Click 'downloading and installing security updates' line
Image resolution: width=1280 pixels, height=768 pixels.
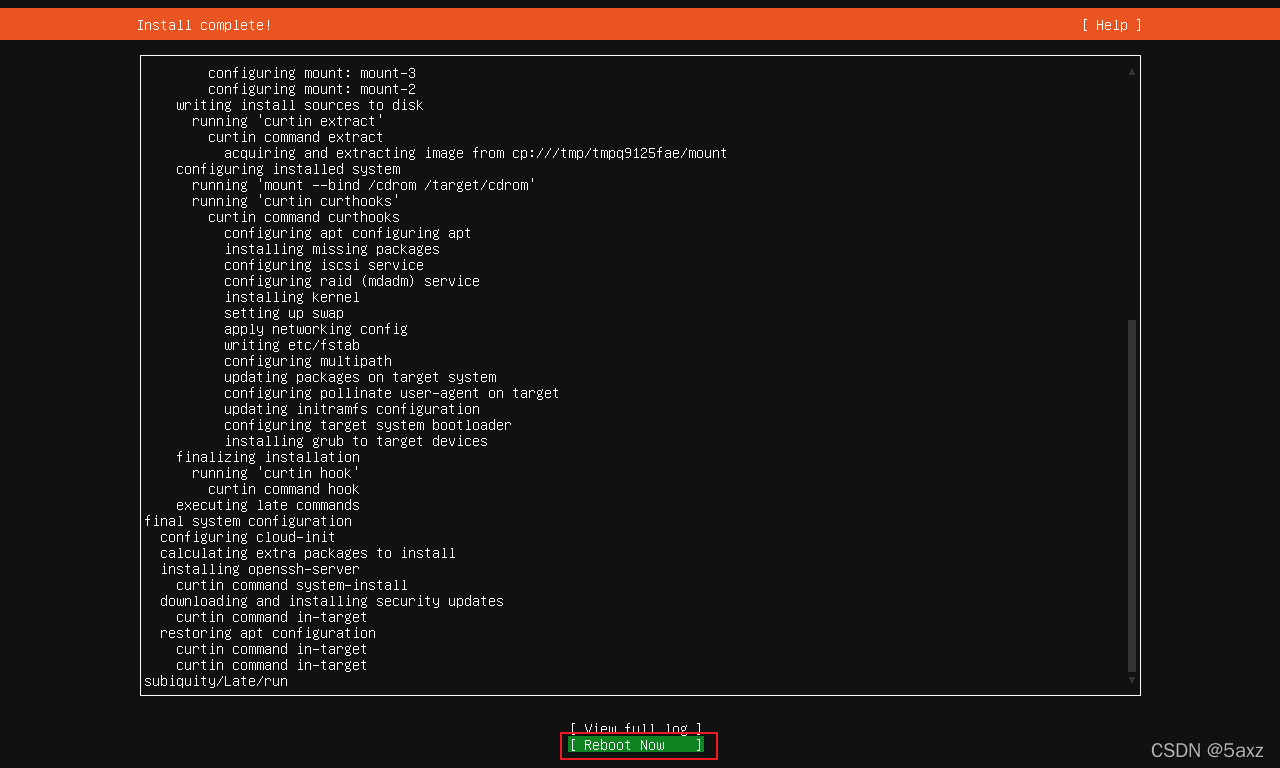[332, 601]
